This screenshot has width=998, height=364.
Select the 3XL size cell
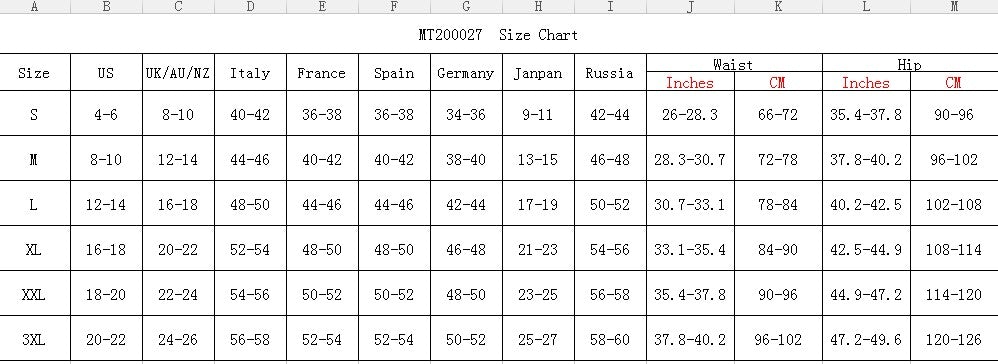[x=34, y=339]
